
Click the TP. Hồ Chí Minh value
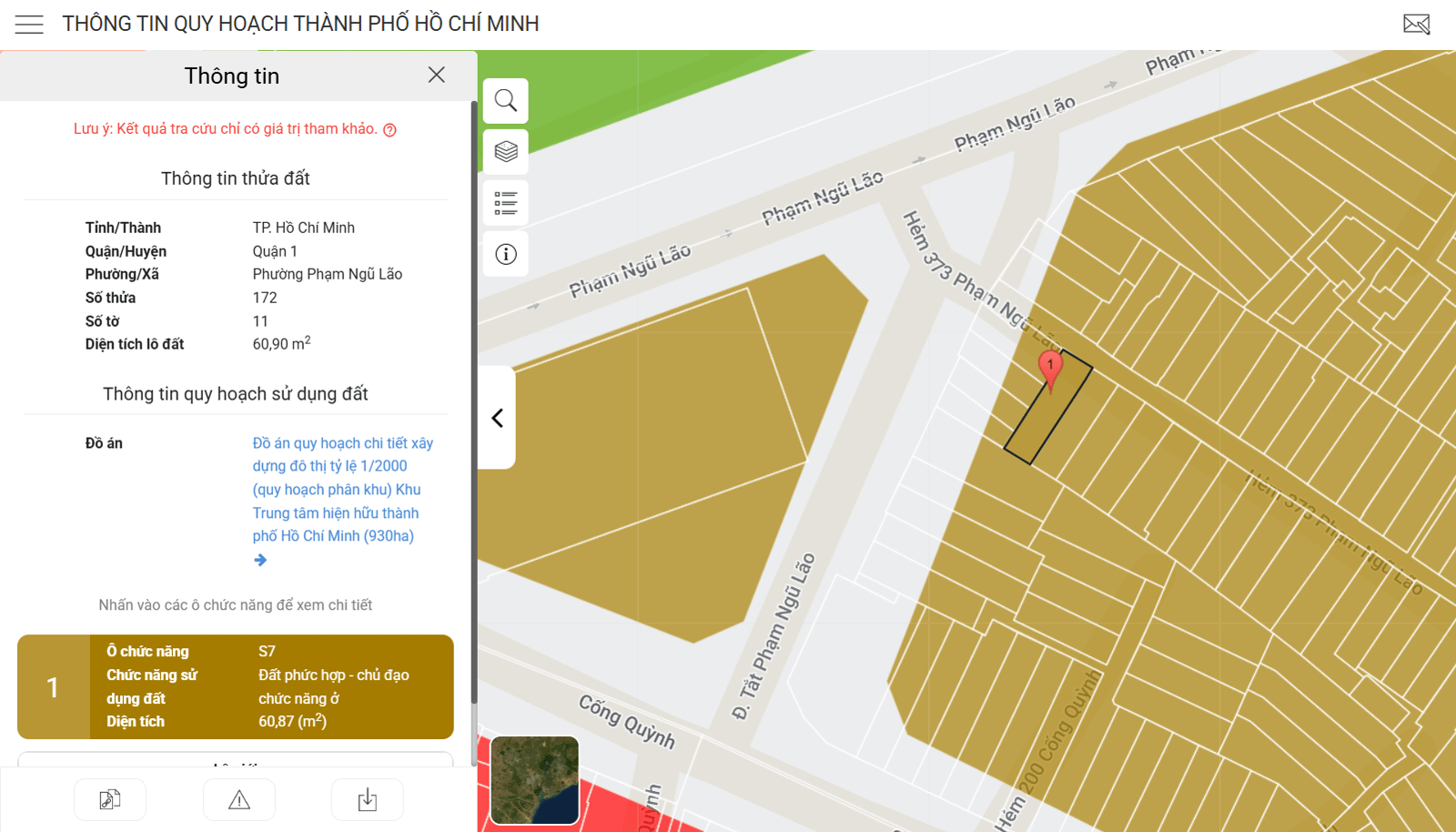[x=304, y=228]
